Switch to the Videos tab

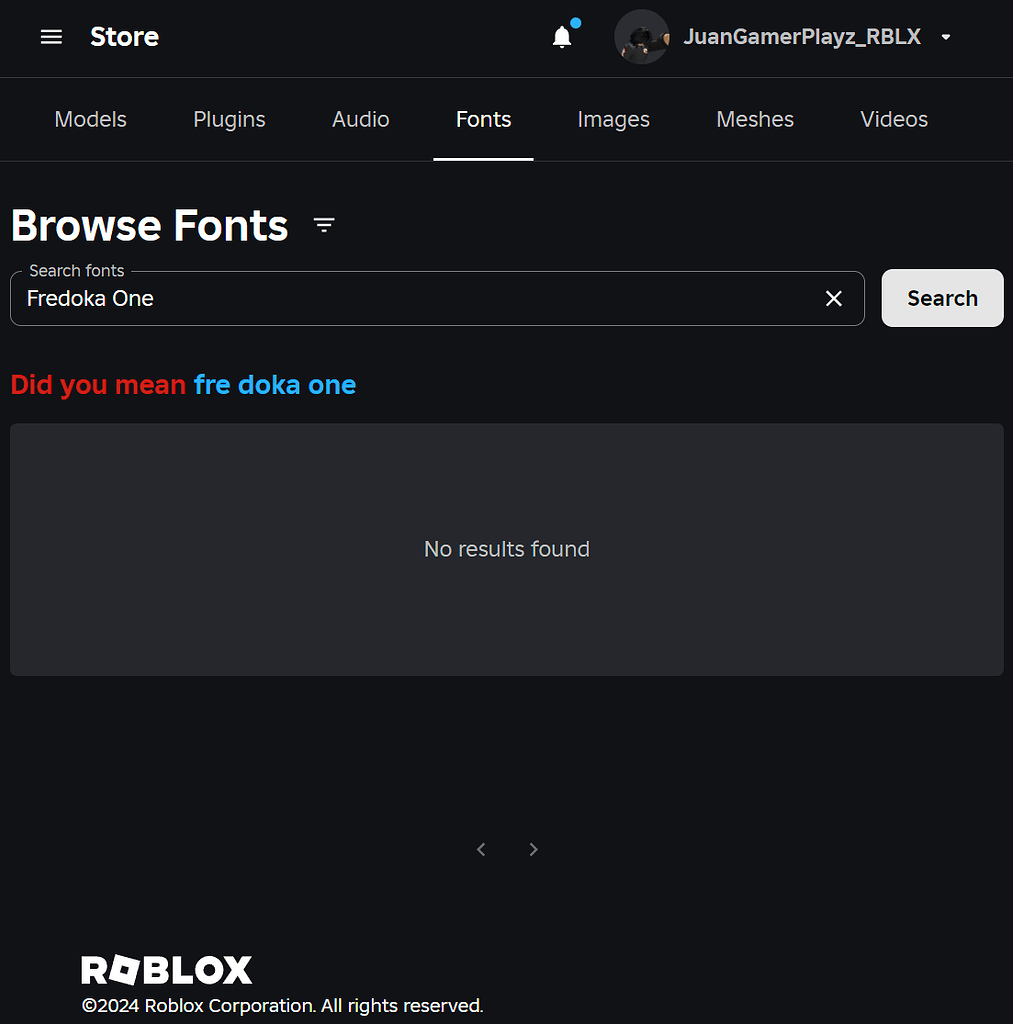pos(893,119)
